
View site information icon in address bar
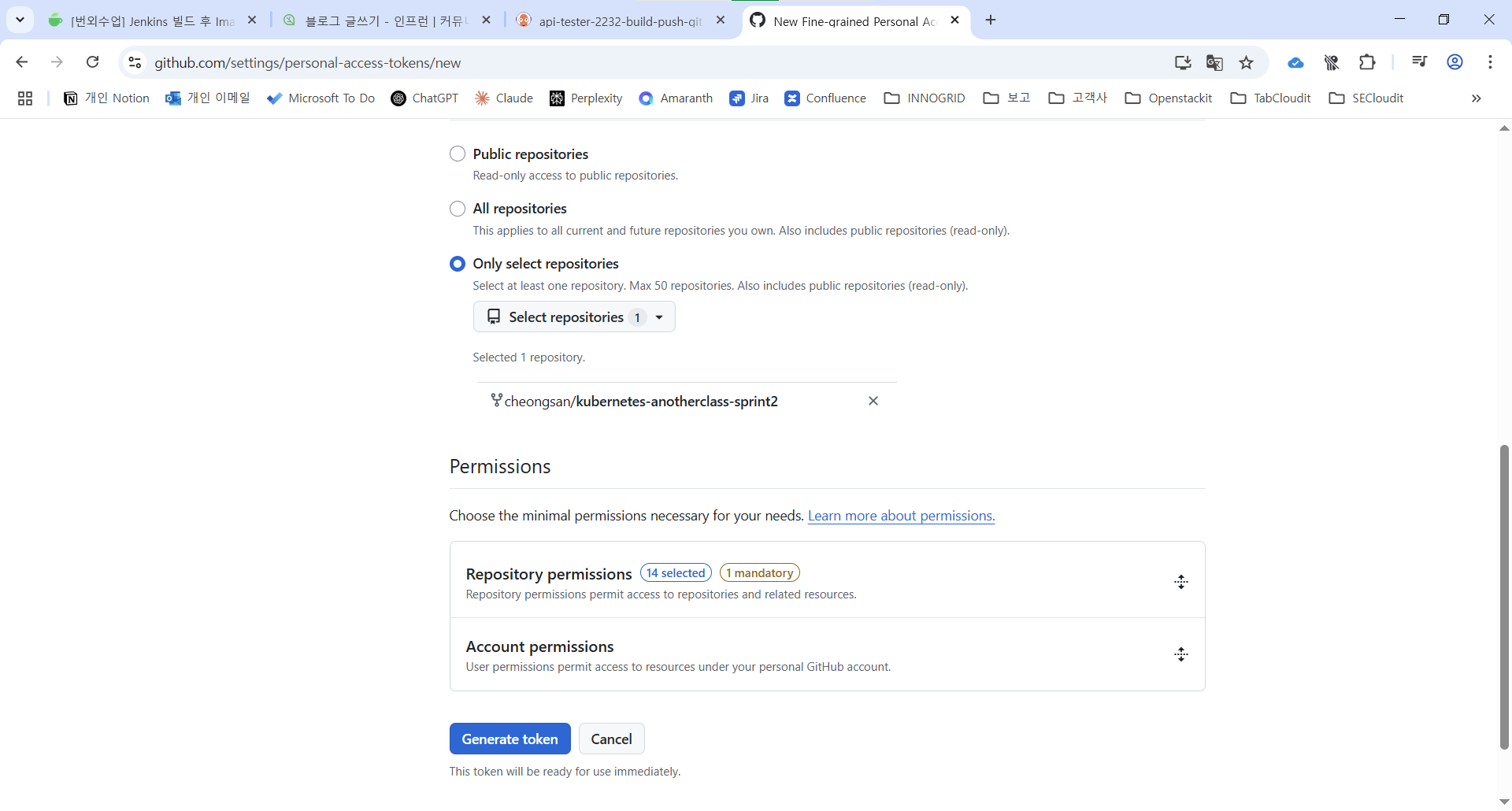click(135, 62)
